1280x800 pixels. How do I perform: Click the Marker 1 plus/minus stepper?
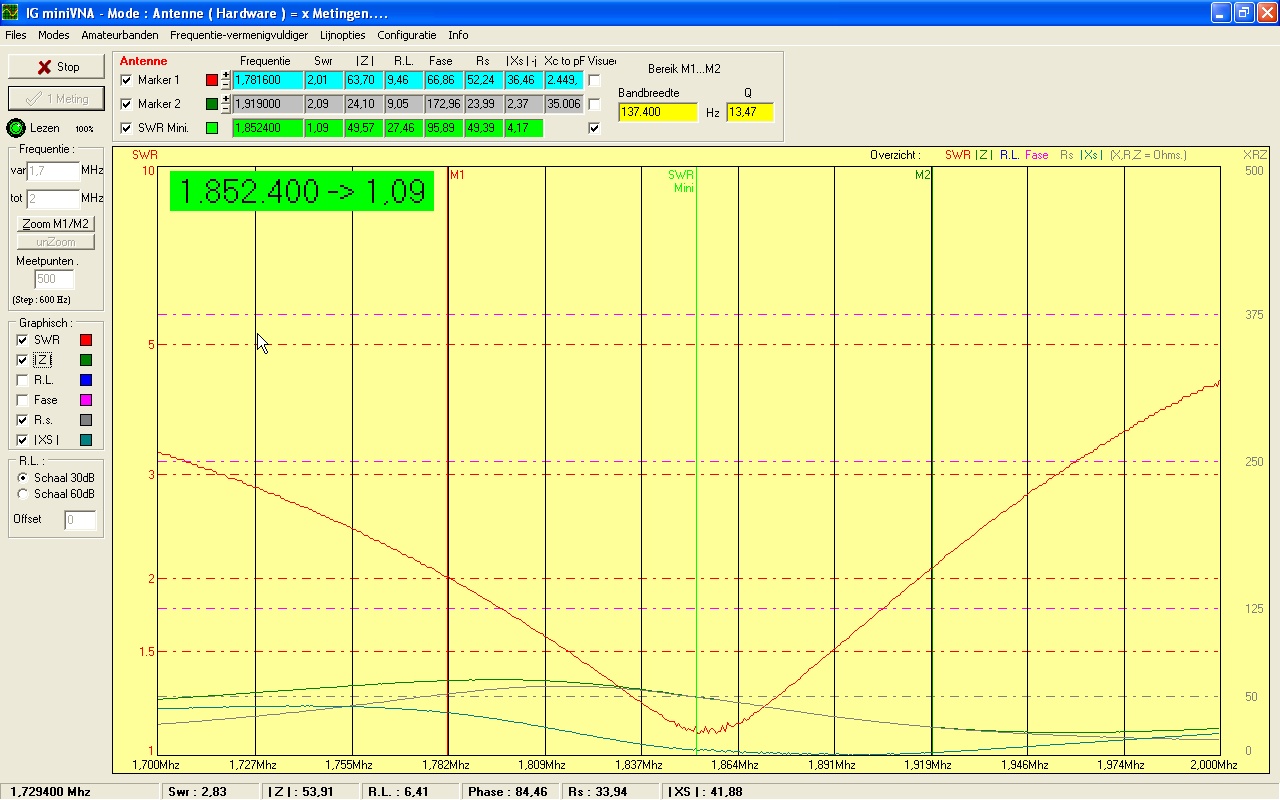point(226,80)
